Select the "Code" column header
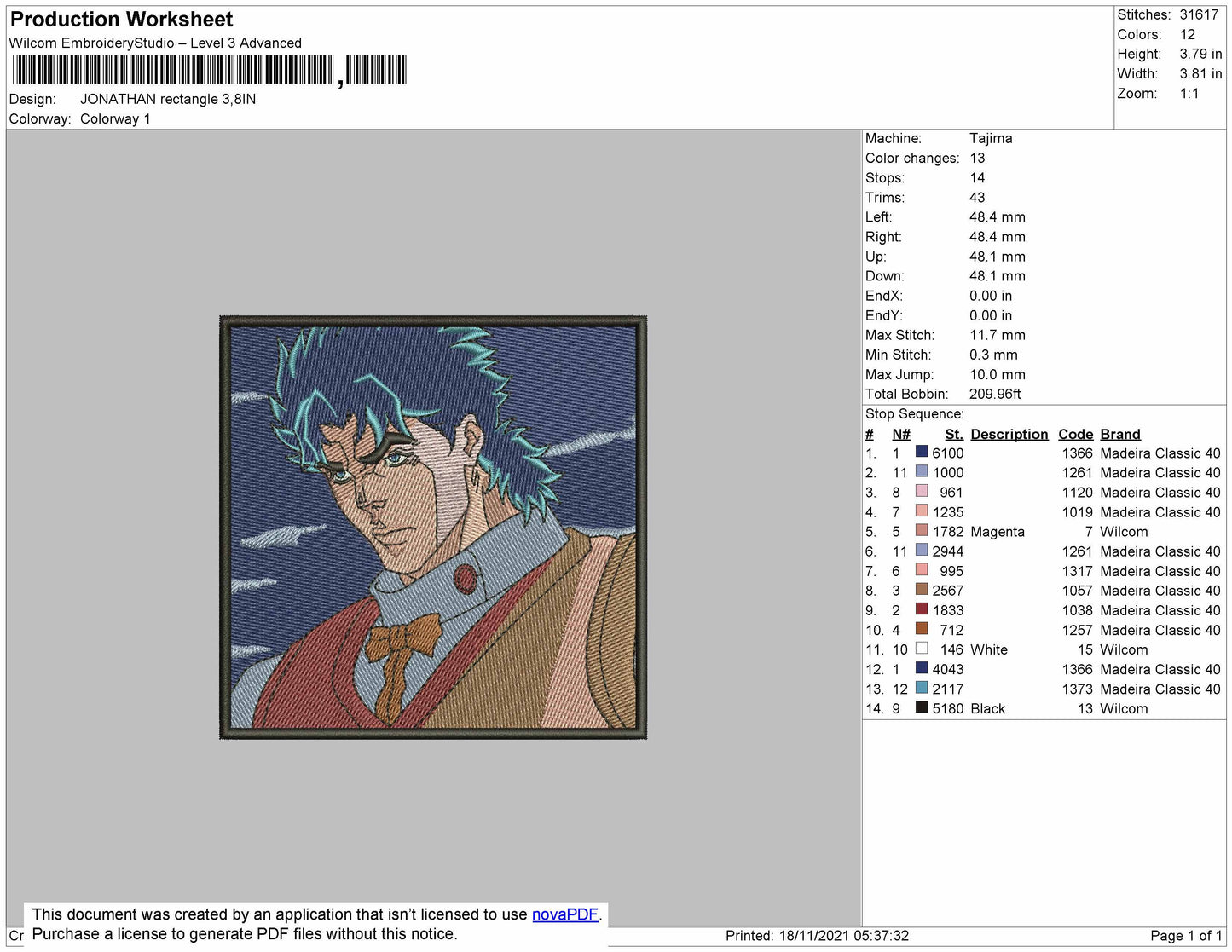The height and width of the screenshot is (952, 1232). 1076,435
